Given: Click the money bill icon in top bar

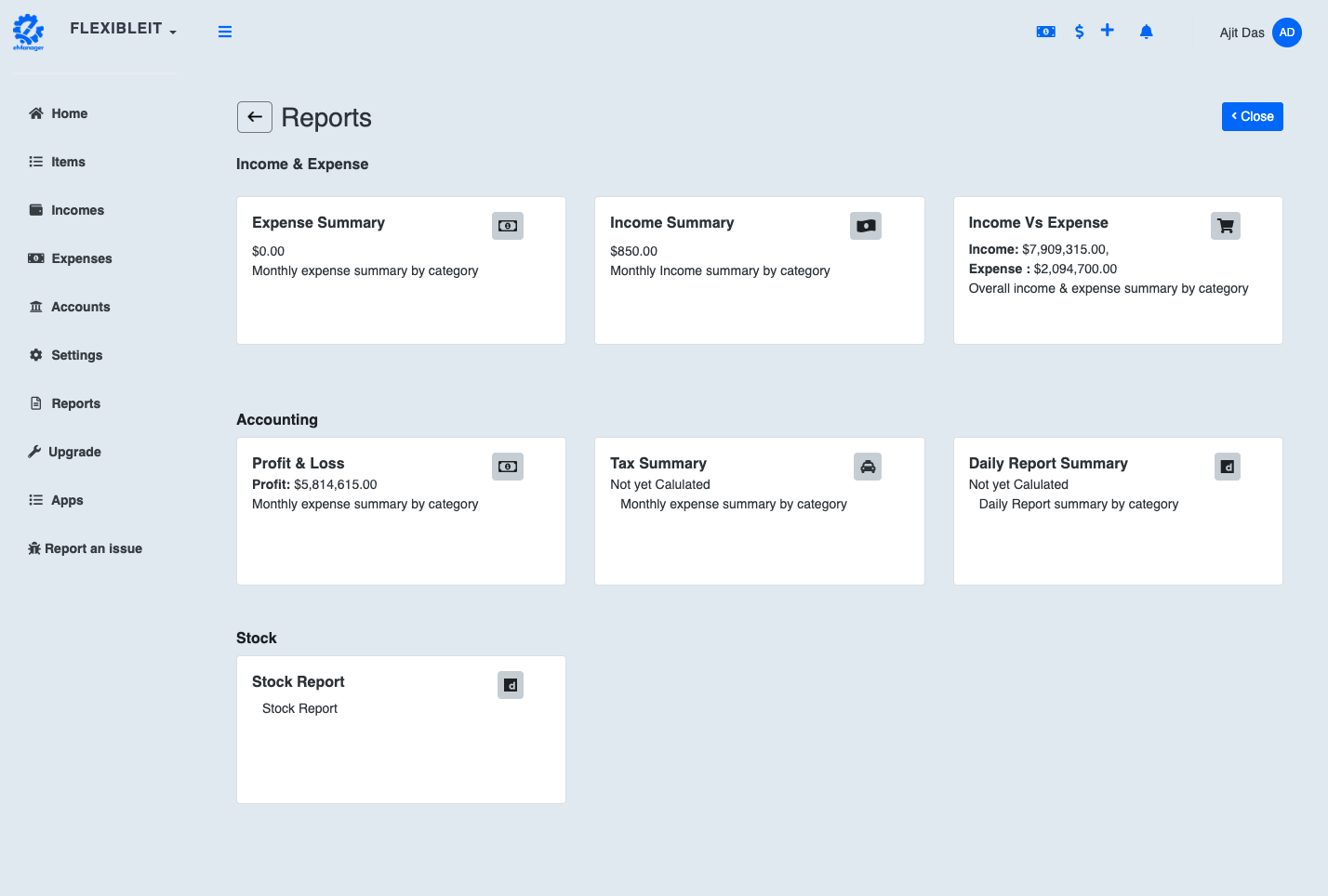Looking at the screenshot, I should click(1045, 32).
